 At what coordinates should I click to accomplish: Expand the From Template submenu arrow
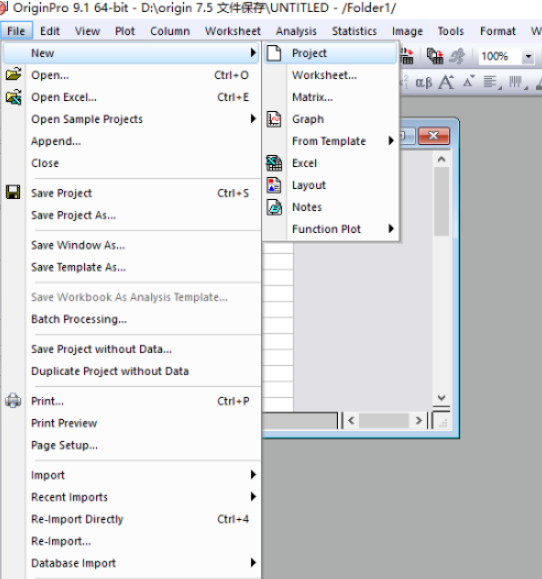tap(391, 141)
